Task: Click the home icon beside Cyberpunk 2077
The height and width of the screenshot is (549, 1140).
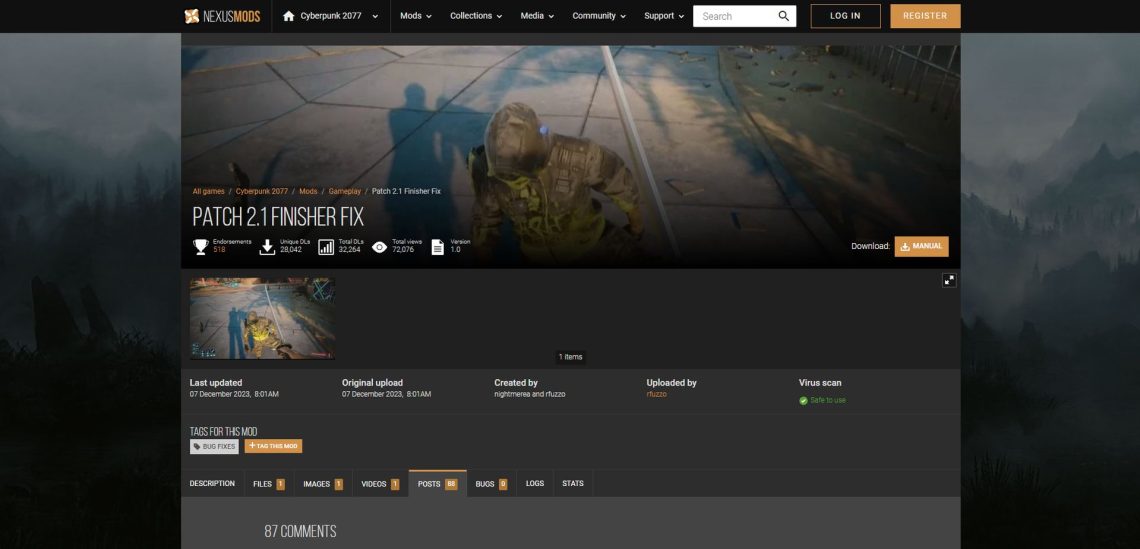Action: click(289, 16)
